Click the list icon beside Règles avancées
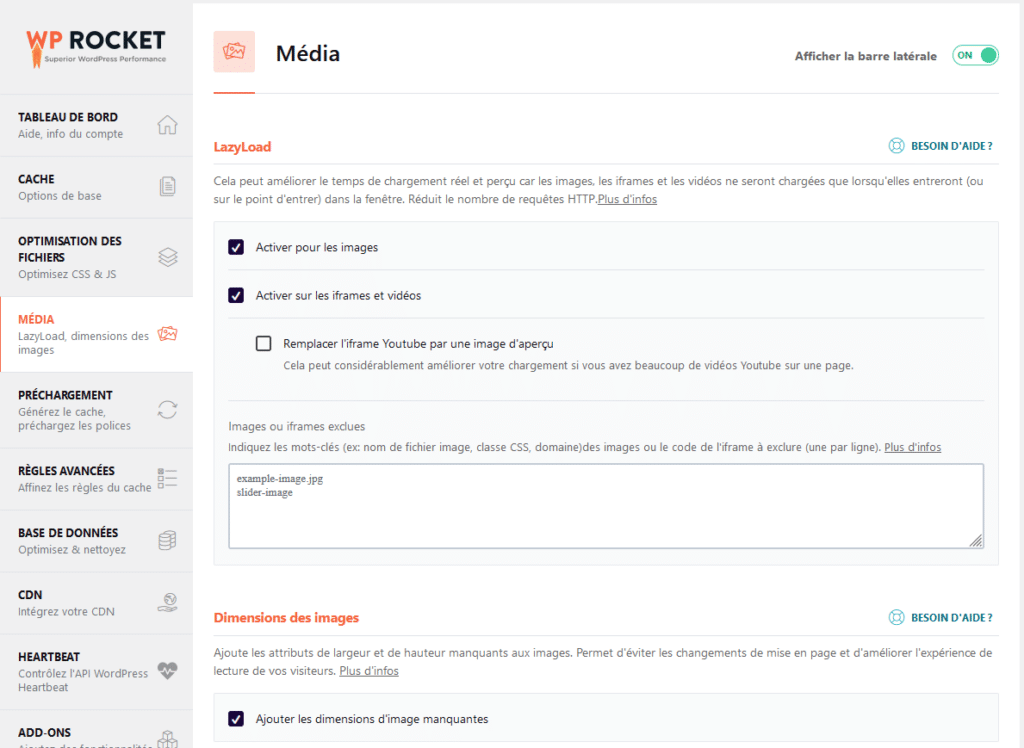 pyautogui.click(x=167, y=478)
